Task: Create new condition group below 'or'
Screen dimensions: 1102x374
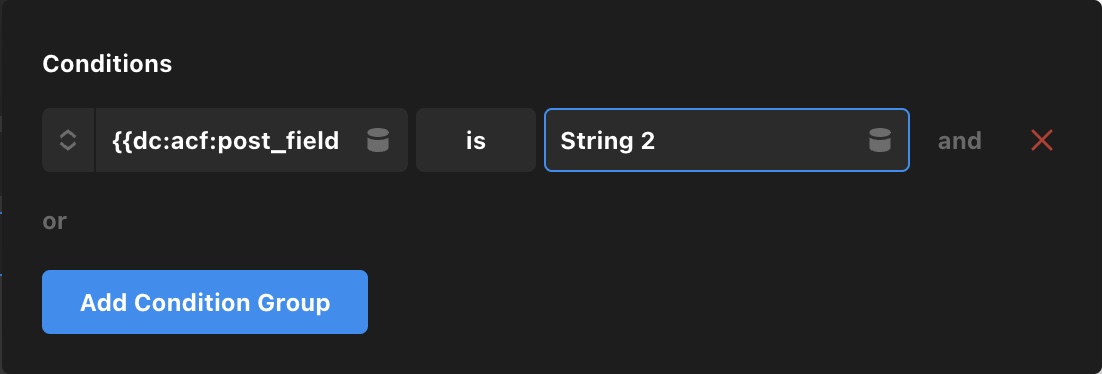Action: 205,302
